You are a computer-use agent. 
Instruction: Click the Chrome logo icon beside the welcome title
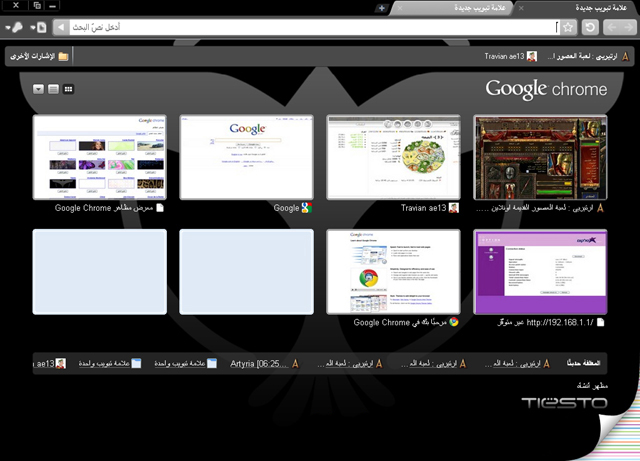pyautogui.click(x=453, y=322)
